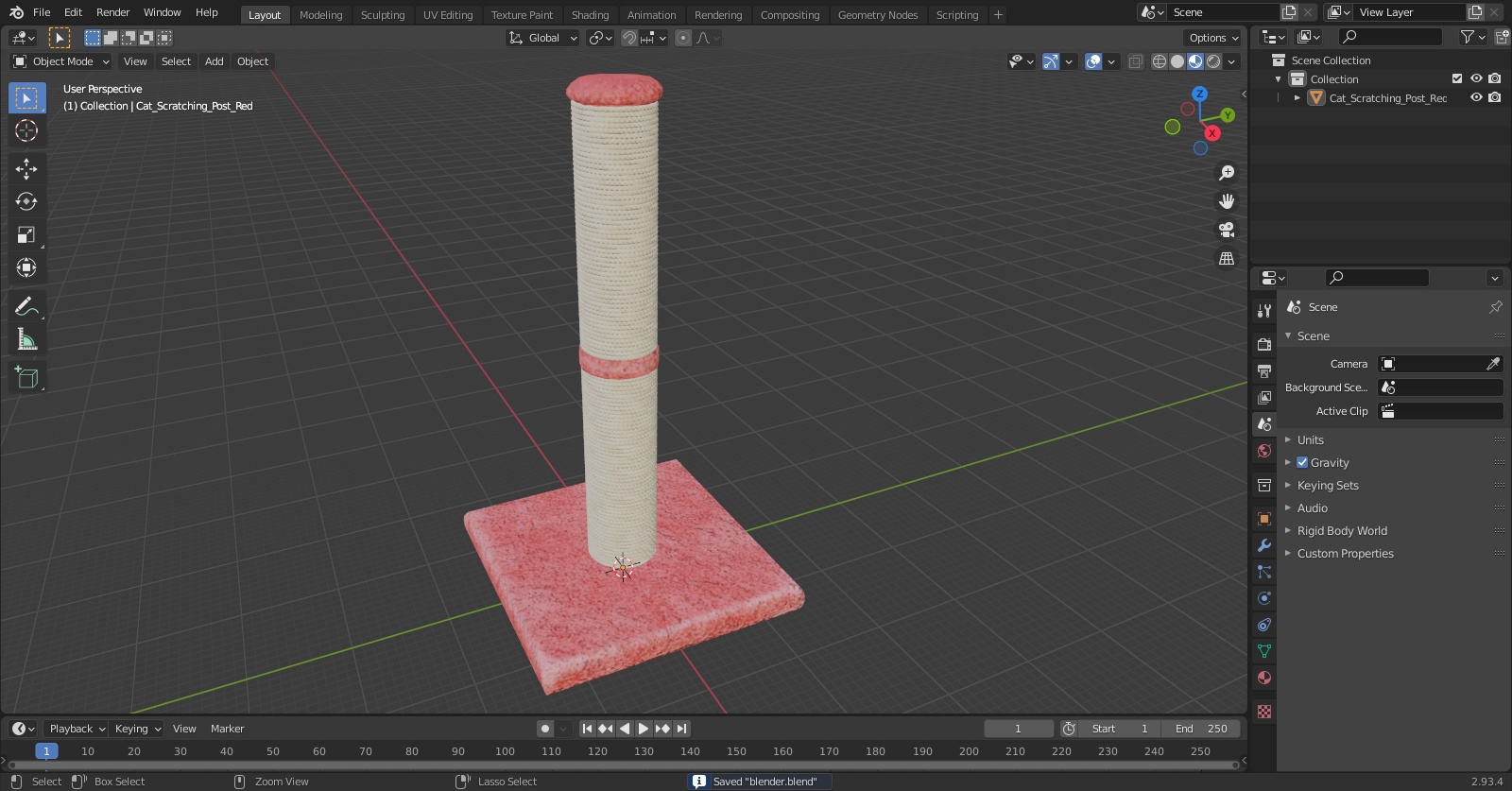Viewport: 1512px width, 791px height.
Task: Expand the Units panel
Action: pos(1310,439)
